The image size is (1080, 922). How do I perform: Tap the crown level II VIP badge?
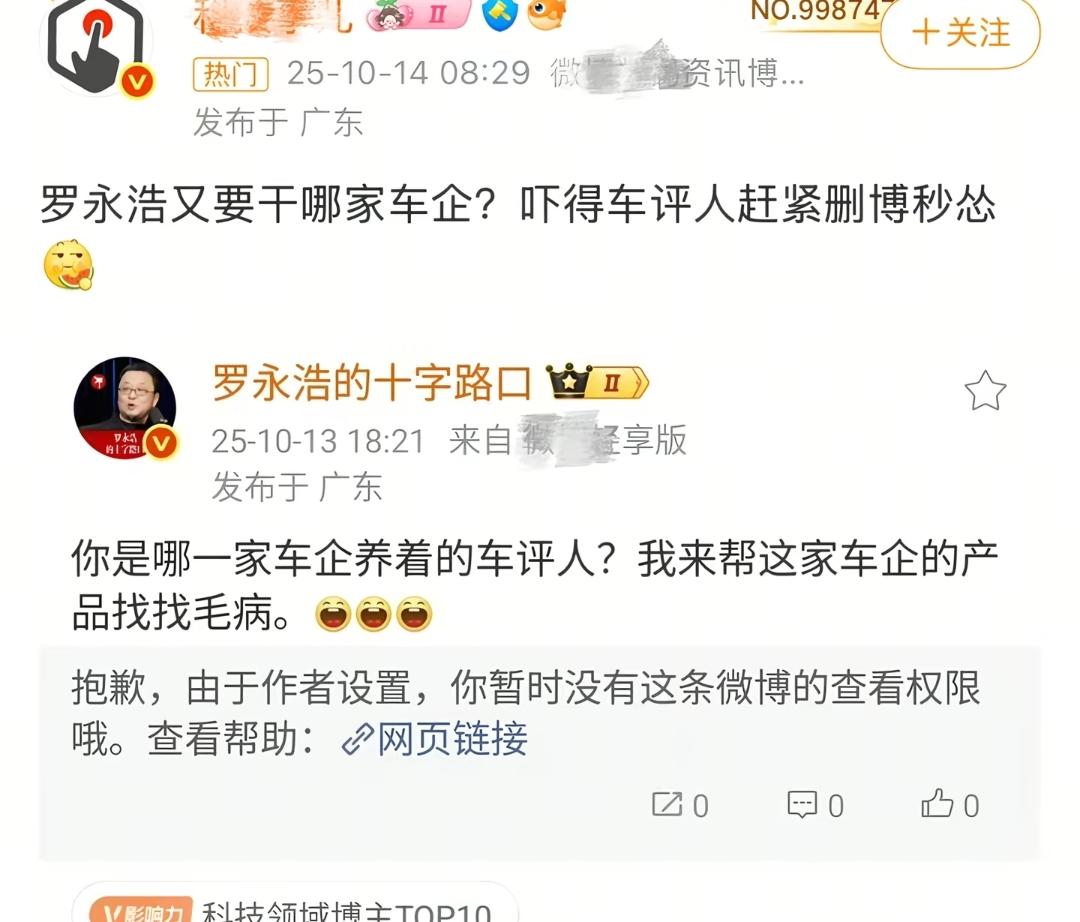597,382
